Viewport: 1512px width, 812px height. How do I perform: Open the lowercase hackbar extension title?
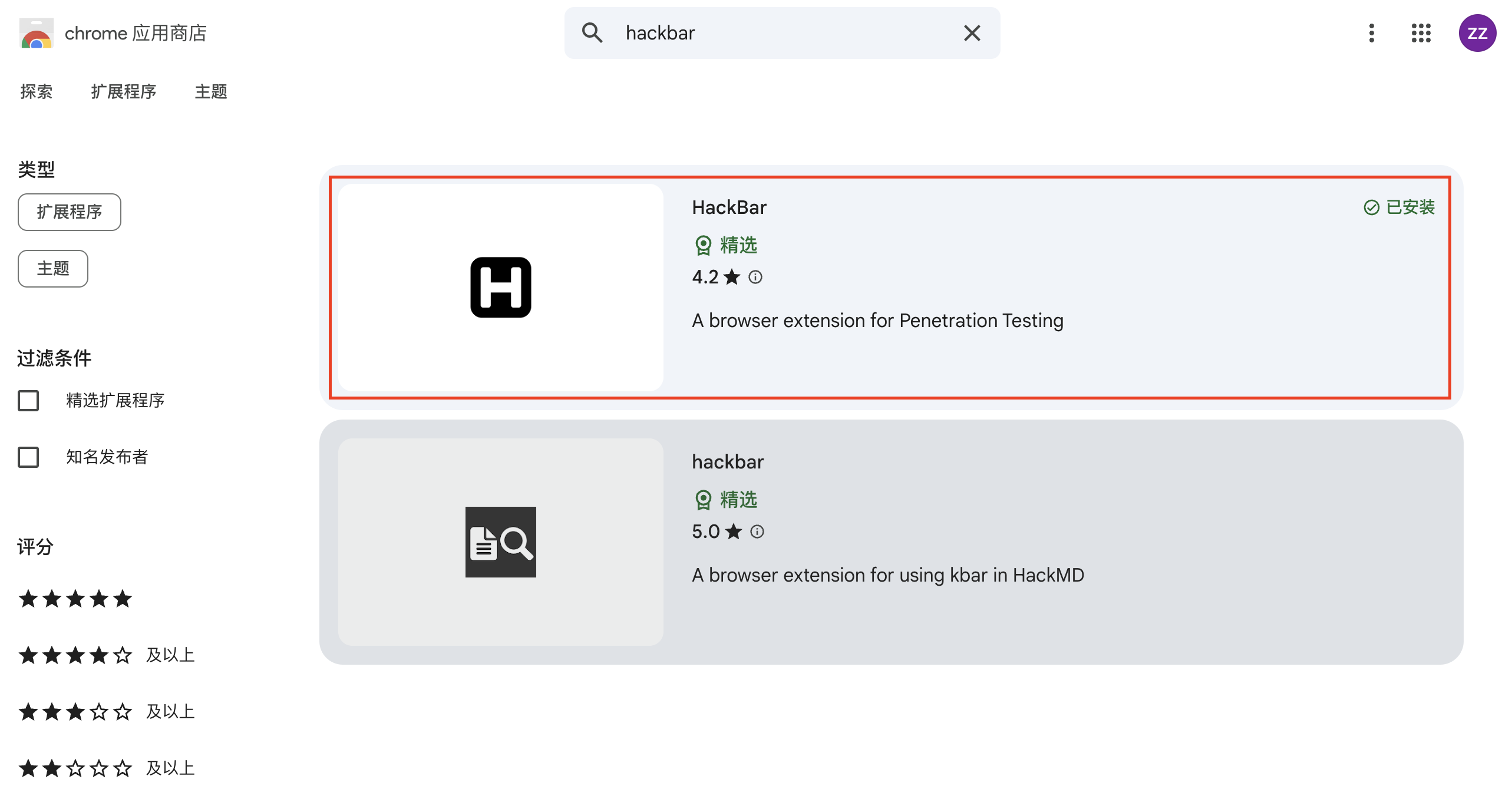coord(728,462)
